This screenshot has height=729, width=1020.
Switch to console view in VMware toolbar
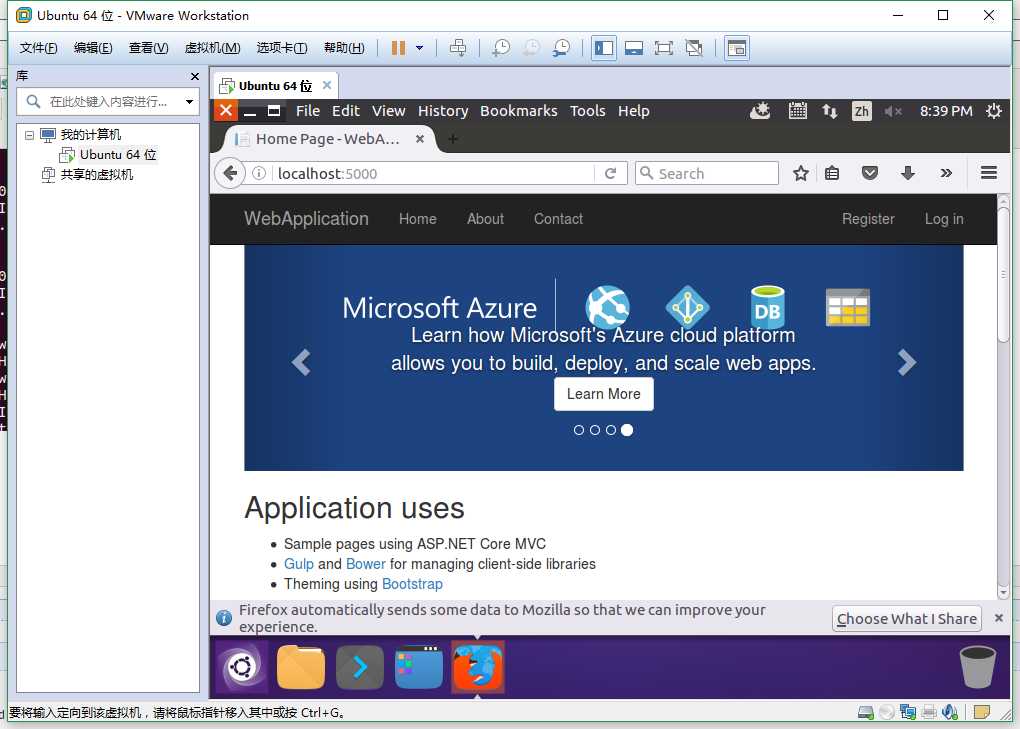click(x=634, y=47)
